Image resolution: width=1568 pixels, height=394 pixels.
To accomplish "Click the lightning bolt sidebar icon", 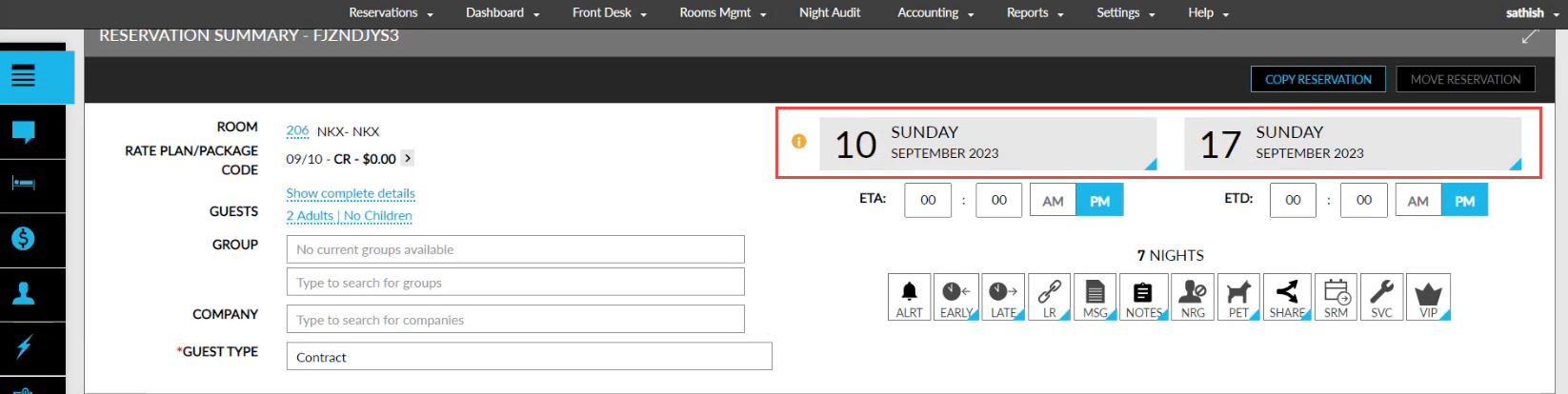I will tap(24, 346).
